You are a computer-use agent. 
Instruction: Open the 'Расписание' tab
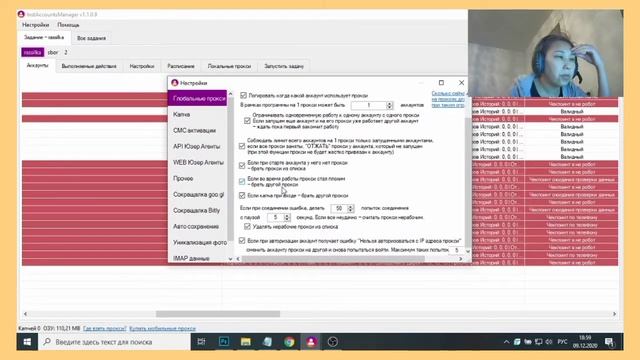coord(181,66)
